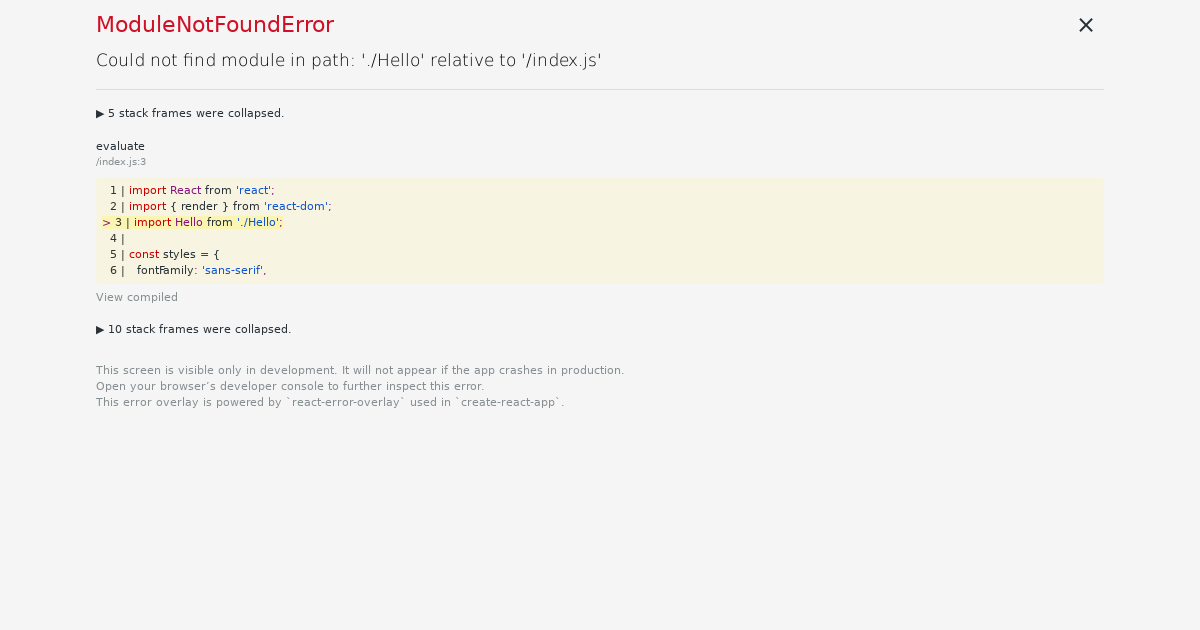Screen dimensions: 1200x630
Task: Click the yellow highlighted code block
Action: [600, 230]
